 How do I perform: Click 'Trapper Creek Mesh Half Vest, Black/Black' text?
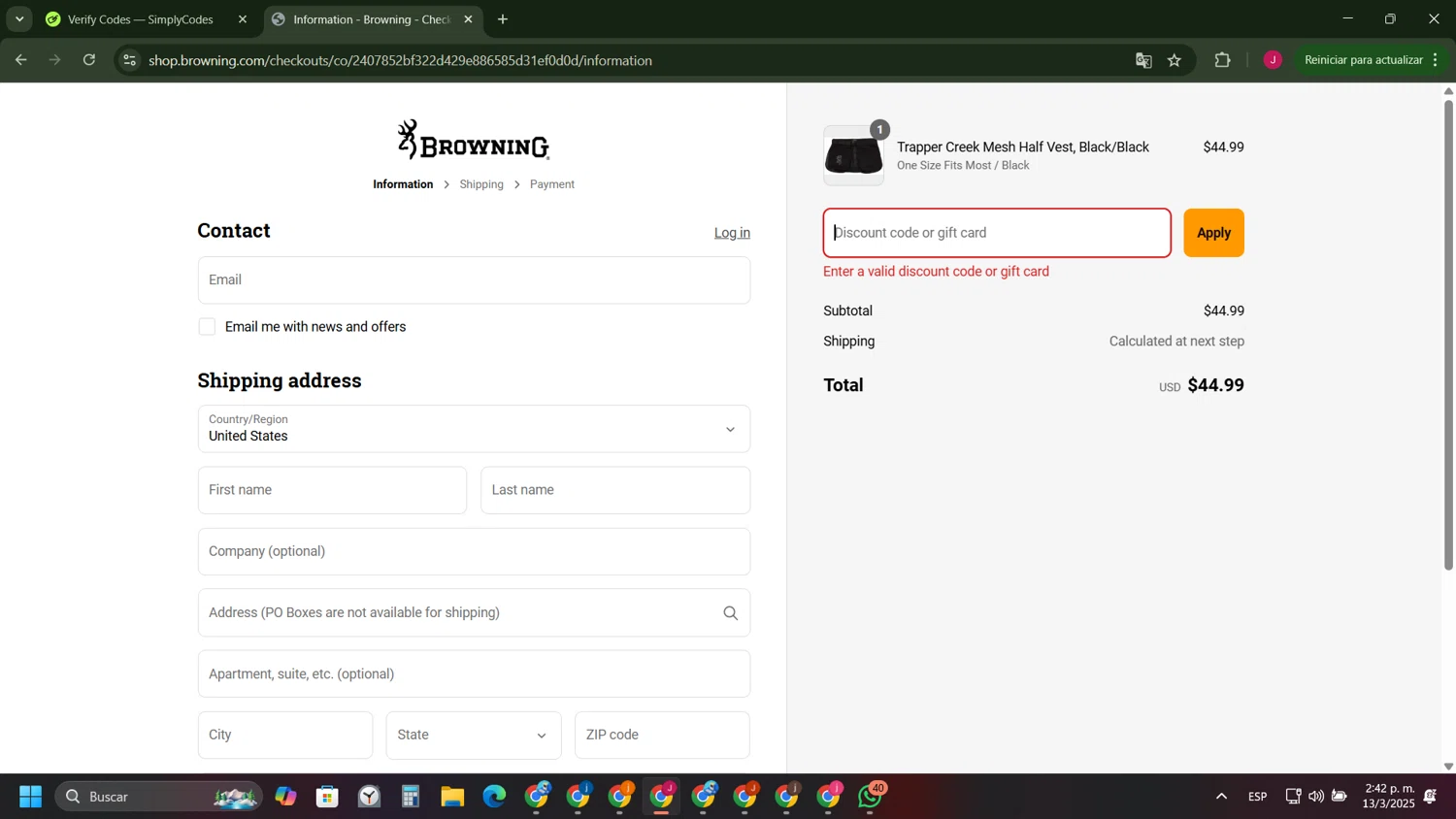pos(1022,147)
